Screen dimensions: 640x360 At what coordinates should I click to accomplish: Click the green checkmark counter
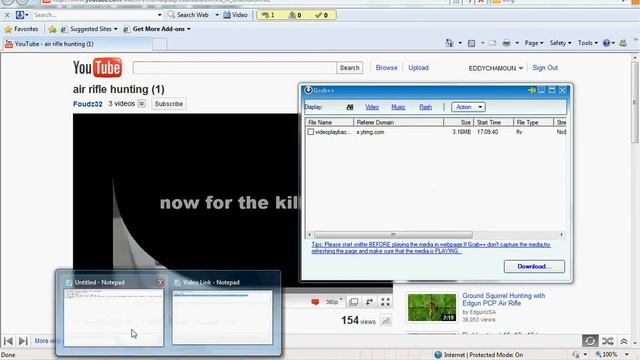pos(322,15)
